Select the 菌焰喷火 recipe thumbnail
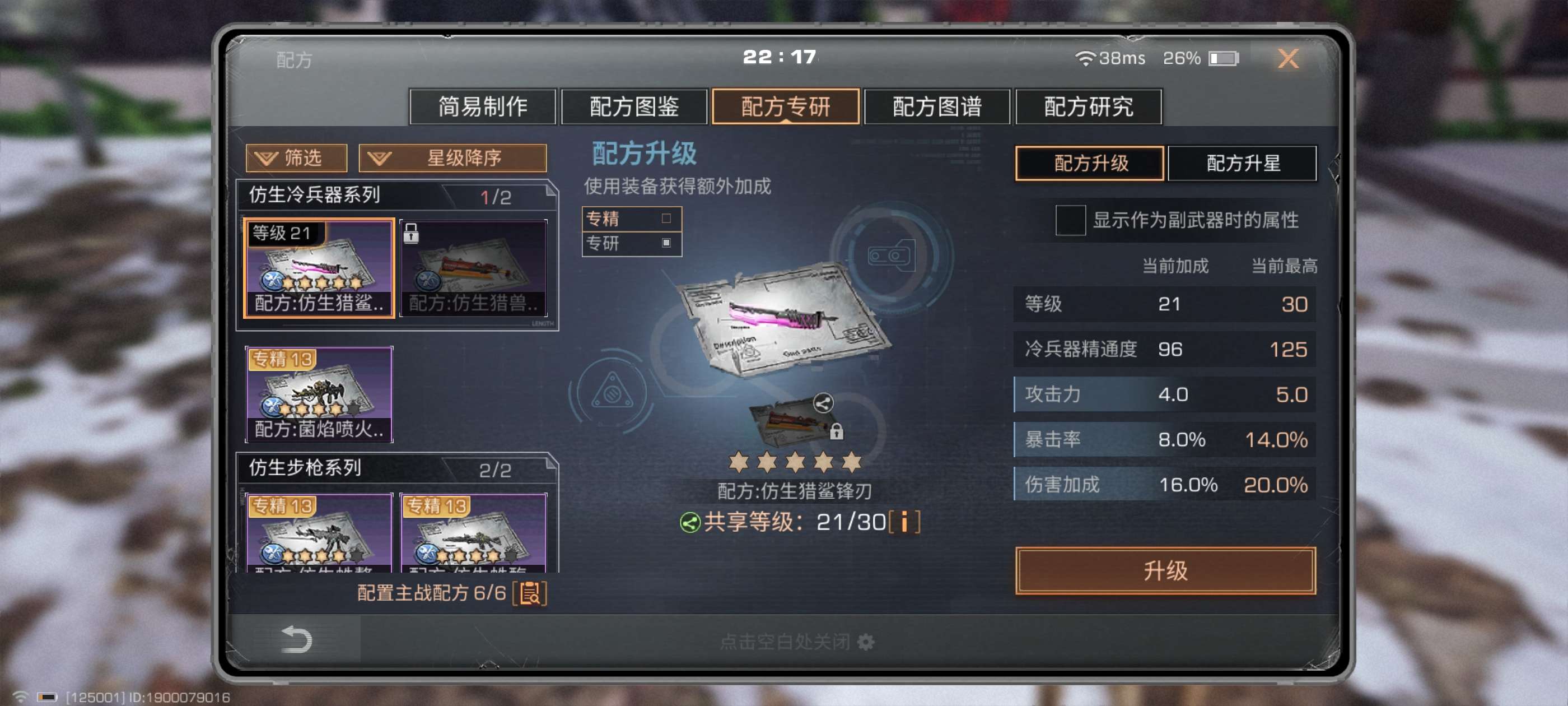 319,394
